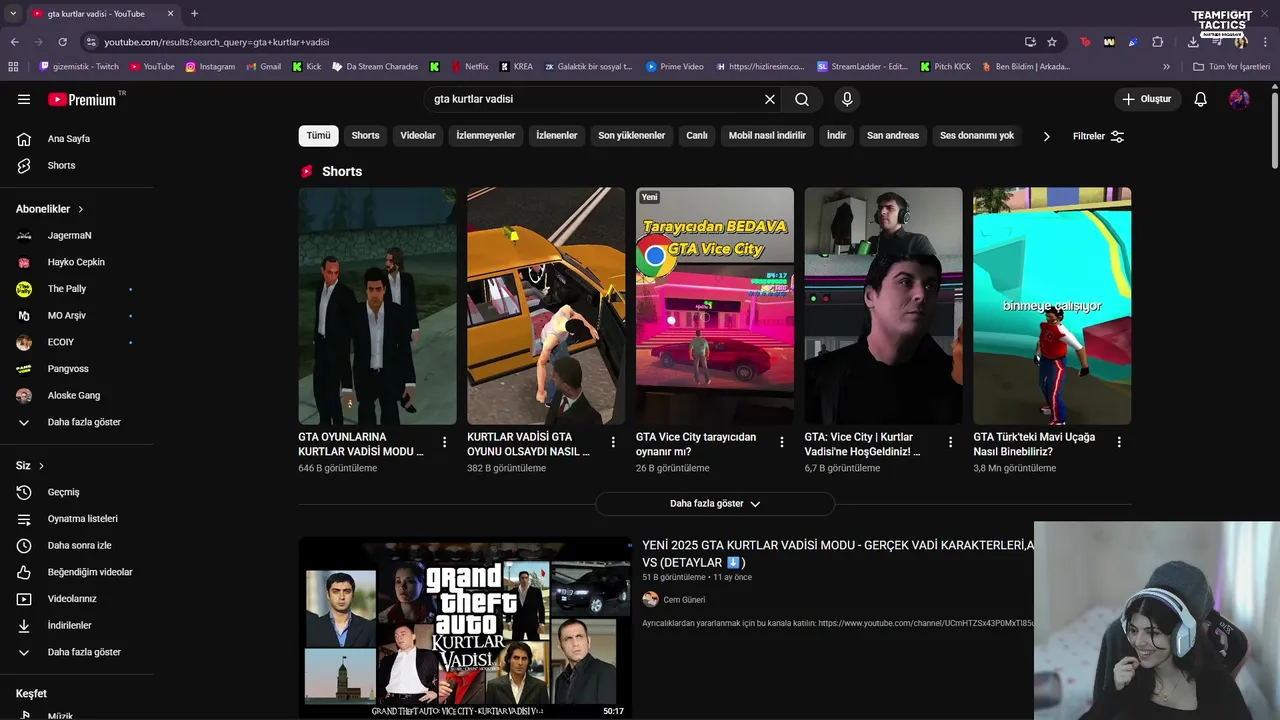Viewport: 1280px width, 720px height.
Task: Reload the page in Chrome
Action: [62, 42]
